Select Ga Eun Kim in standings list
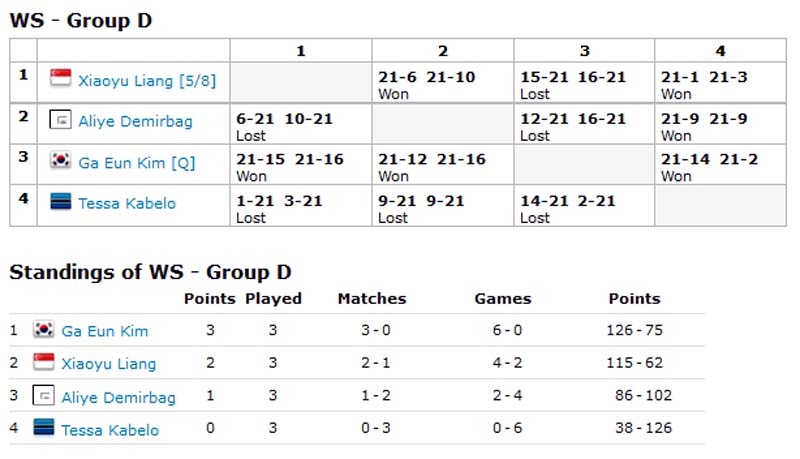800x459 pixels. (105, 331)
